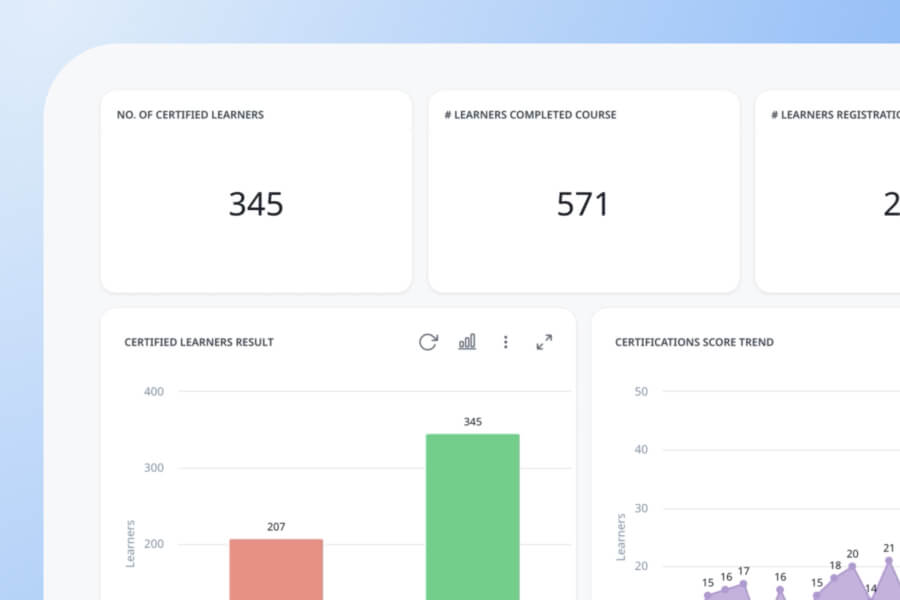Click the 400 axis label on bar chart
The image size is (900, 600).
coord(154,392)
